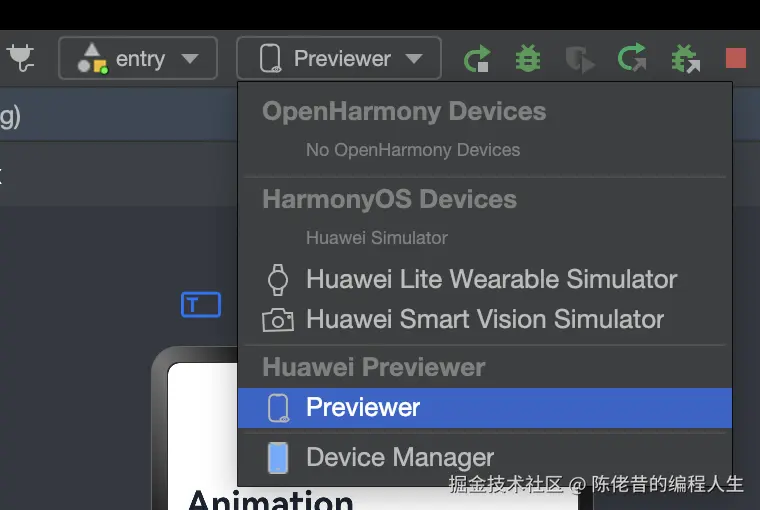Select Huawei Lite Wearable Simulator
Image resolution: width=760 pixels, height=510 pixels.
[x=491, y=279]
